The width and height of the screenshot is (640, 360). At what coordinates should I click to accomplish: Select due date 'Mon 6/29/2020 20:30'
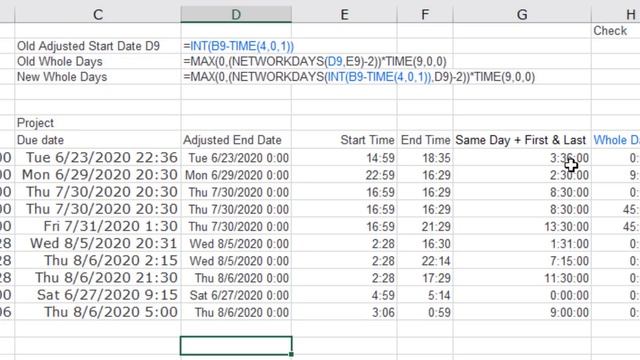[x=100, y=175]
